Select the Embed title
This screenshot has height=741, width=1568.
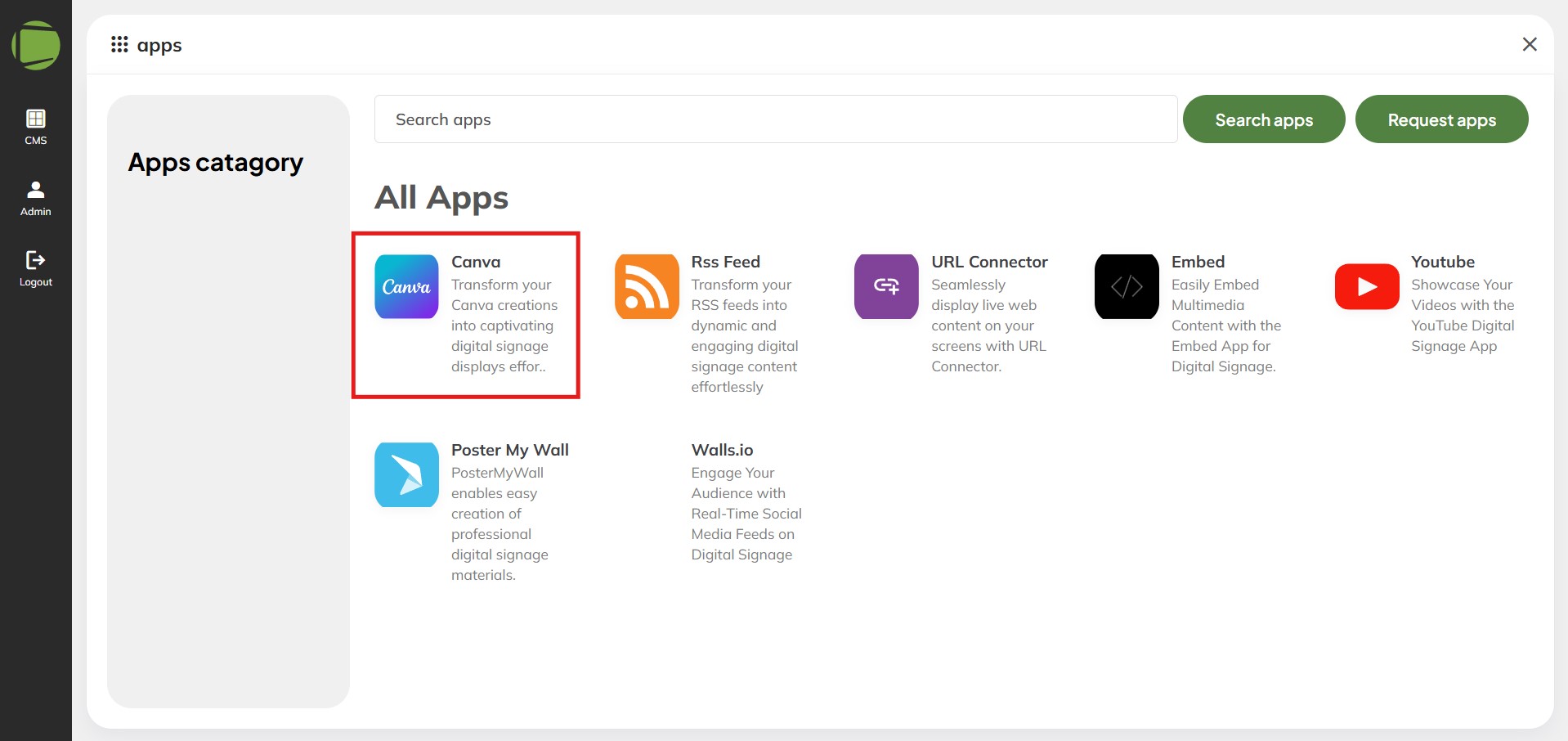pyautogui.click(x=1198, y=262)
